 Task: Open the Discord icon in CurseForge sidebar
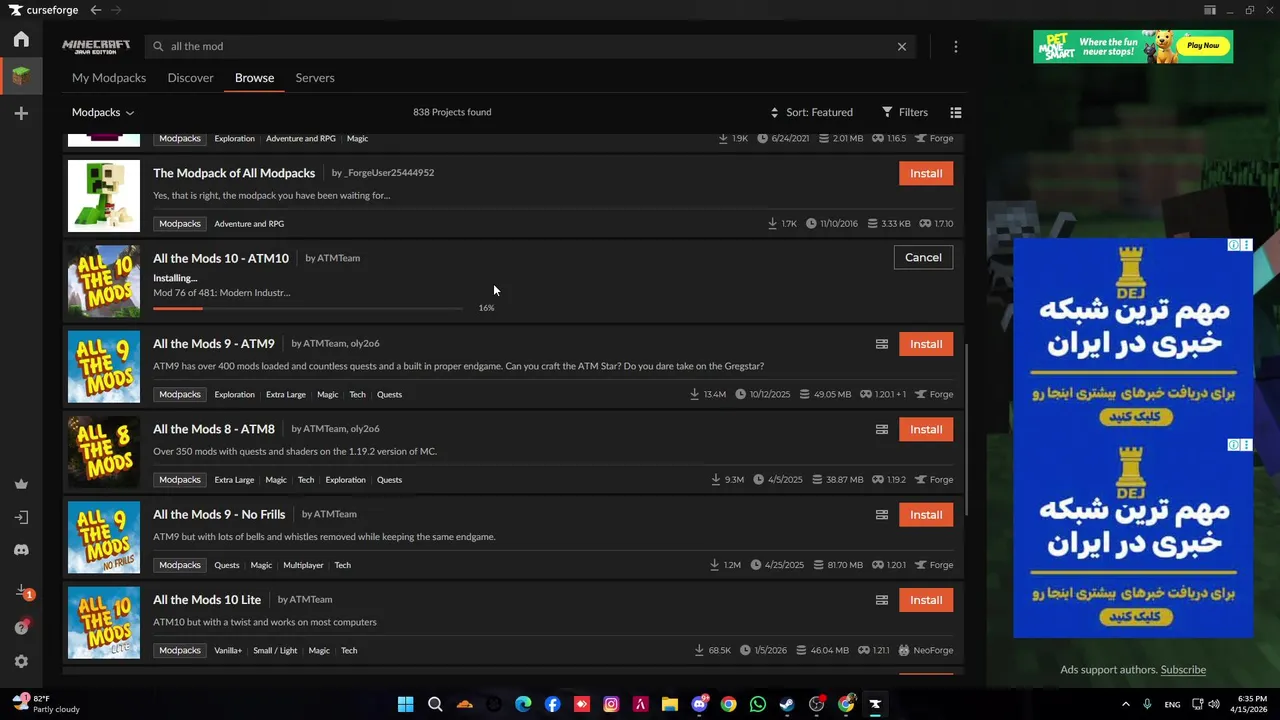(x=21, y=550)
